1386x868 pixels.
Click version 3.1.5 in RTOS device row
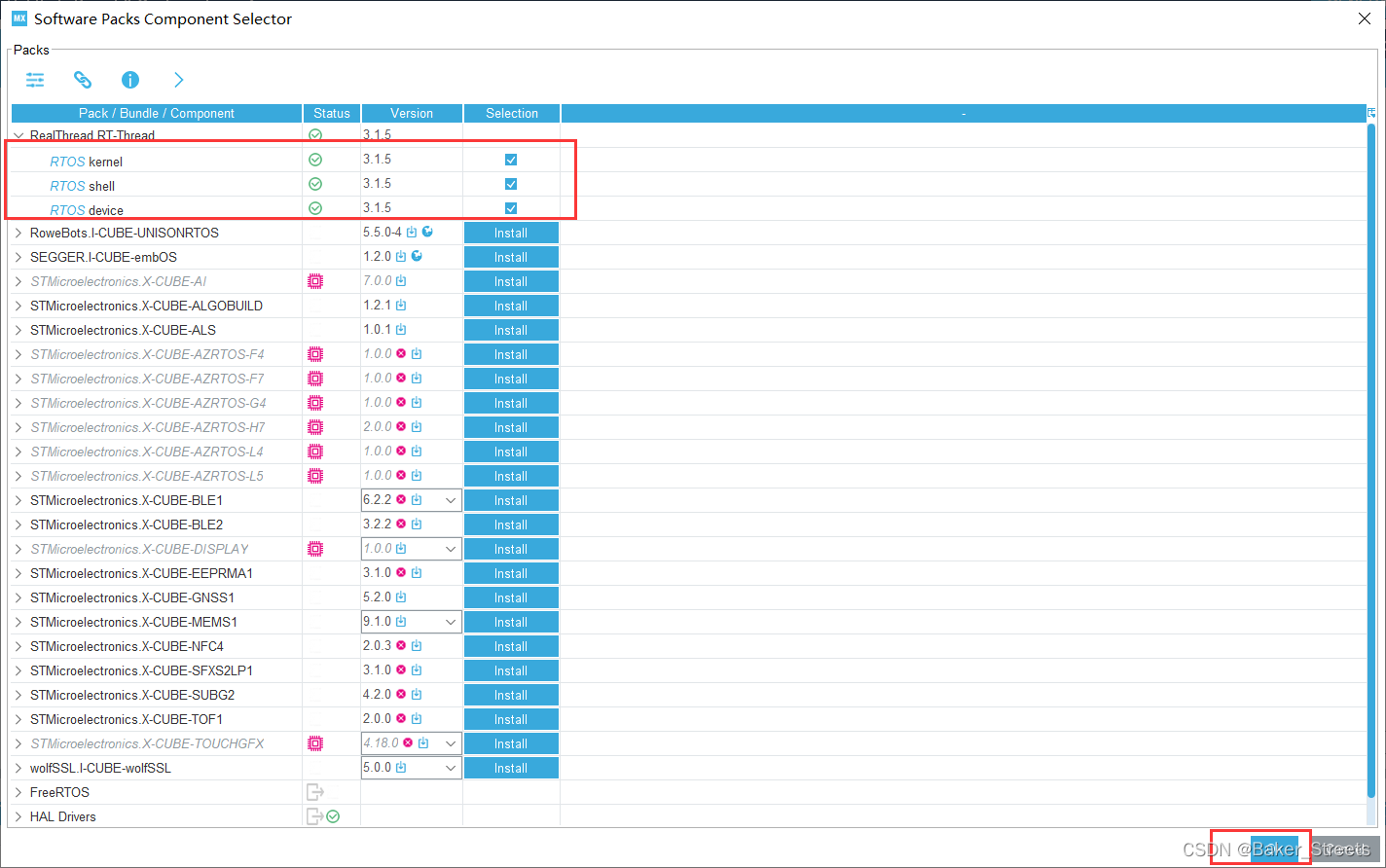click(377, 207)
